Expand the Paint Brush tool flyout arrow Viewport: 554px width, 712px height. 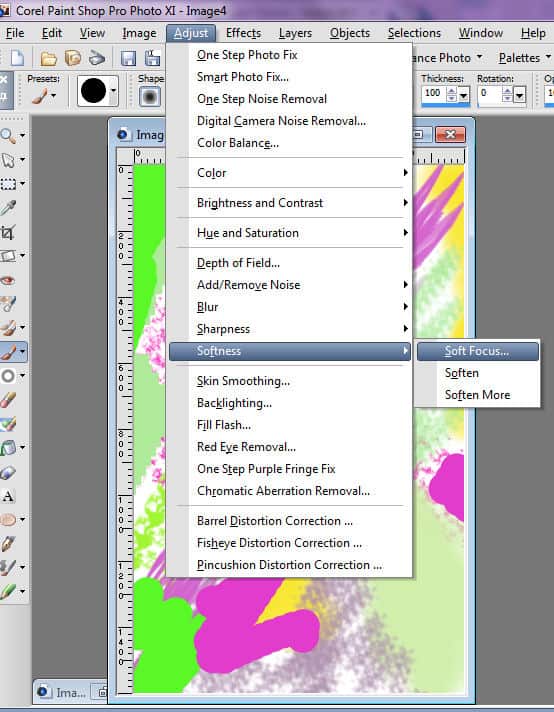click(x=22, y=351)
